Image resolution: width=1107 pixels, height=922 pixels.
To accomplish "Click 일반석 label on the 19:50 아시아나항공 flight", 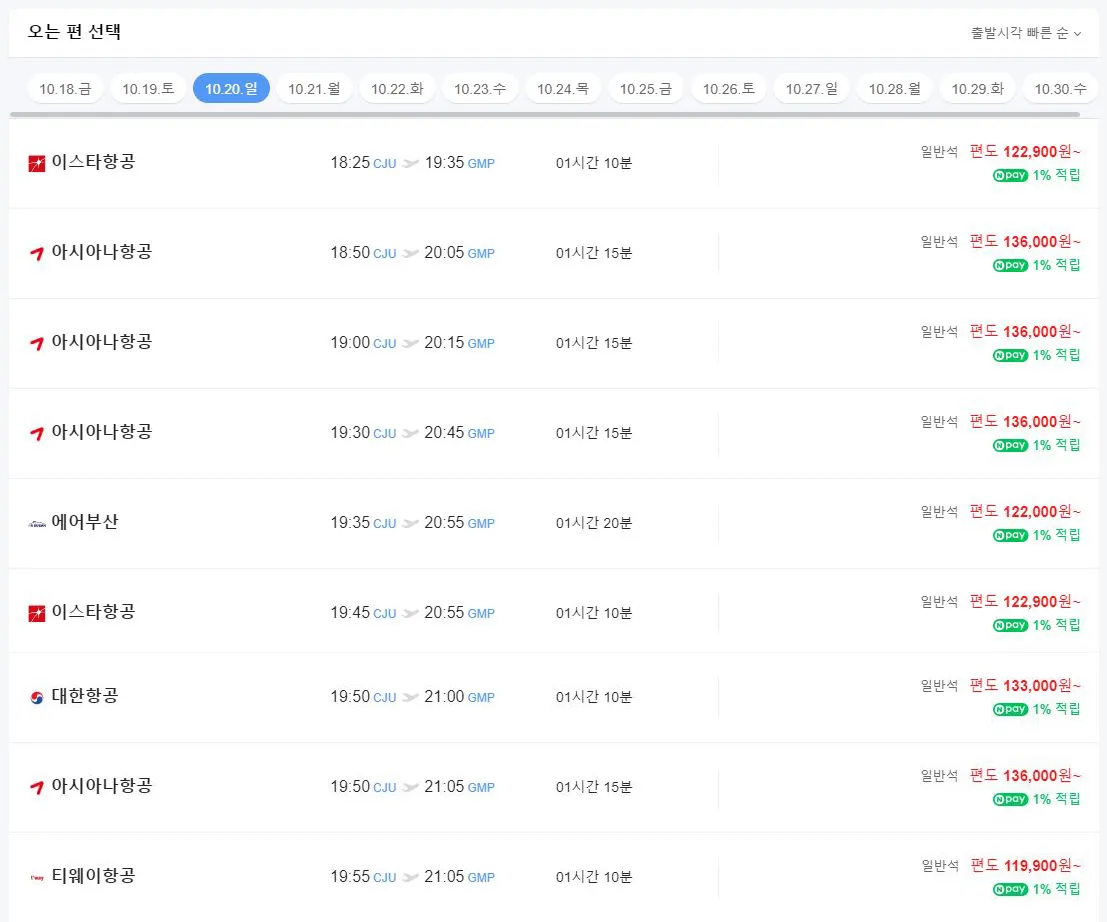I will tap(939, 775).
